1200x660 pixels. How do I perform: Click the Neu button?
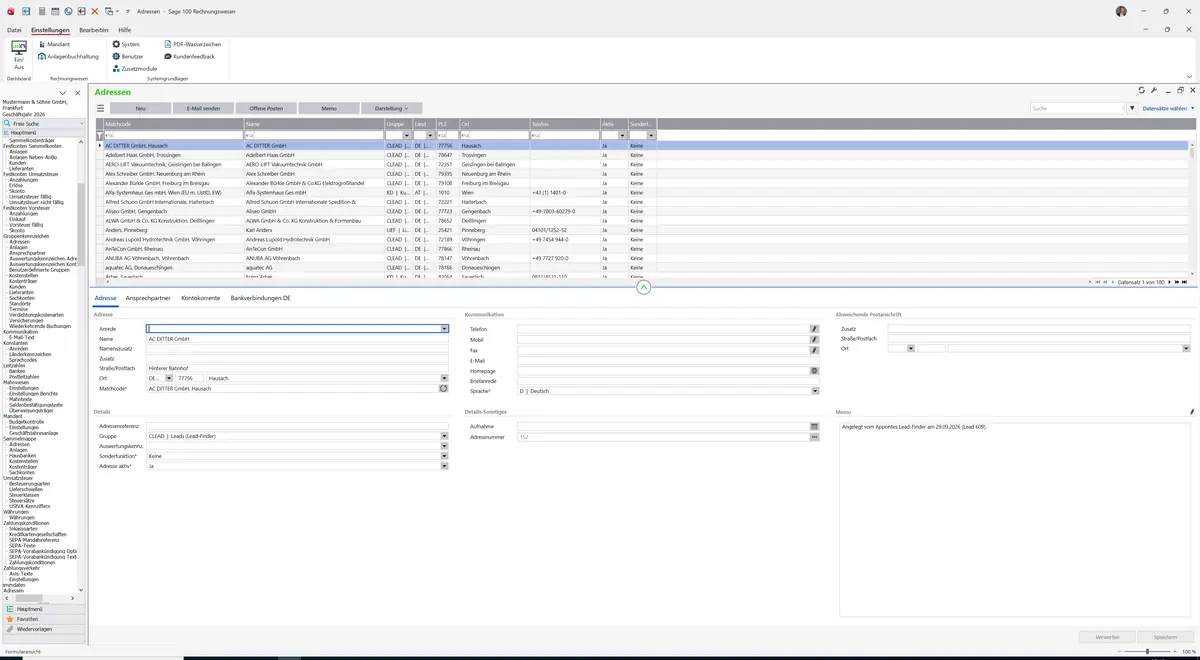pyautogui.click(x=140, y=108)
